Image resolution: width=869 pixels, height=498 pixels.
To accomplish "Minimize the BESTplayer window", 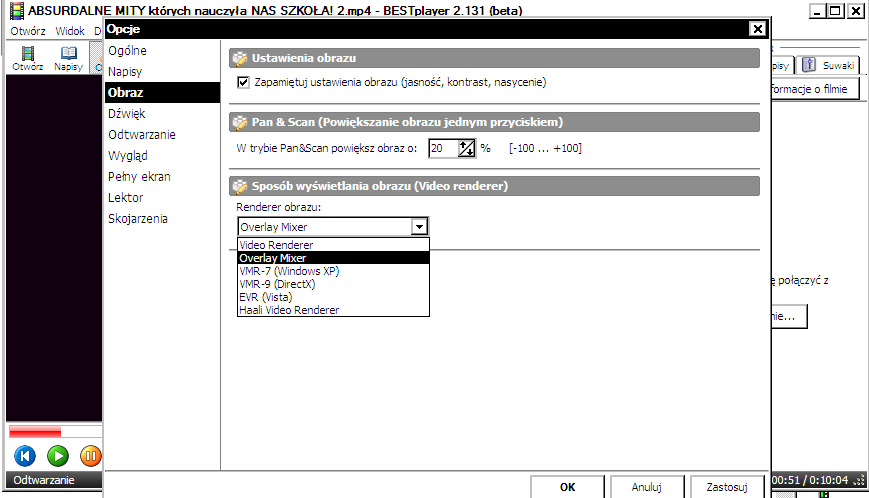I will 816,11.
